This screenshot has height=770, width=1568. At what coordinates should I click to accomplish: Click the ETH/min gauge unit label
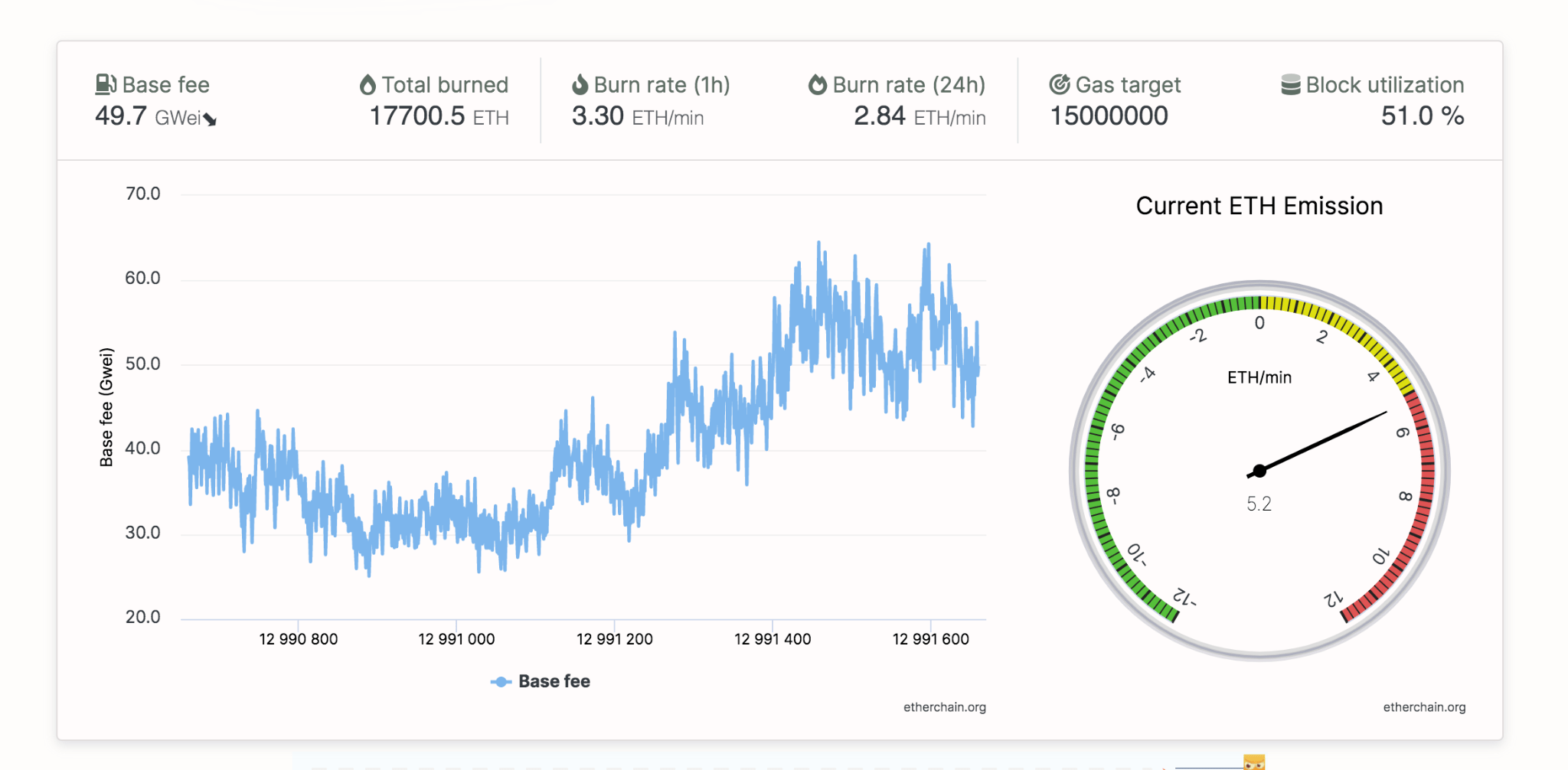(x=1259, y=377)
